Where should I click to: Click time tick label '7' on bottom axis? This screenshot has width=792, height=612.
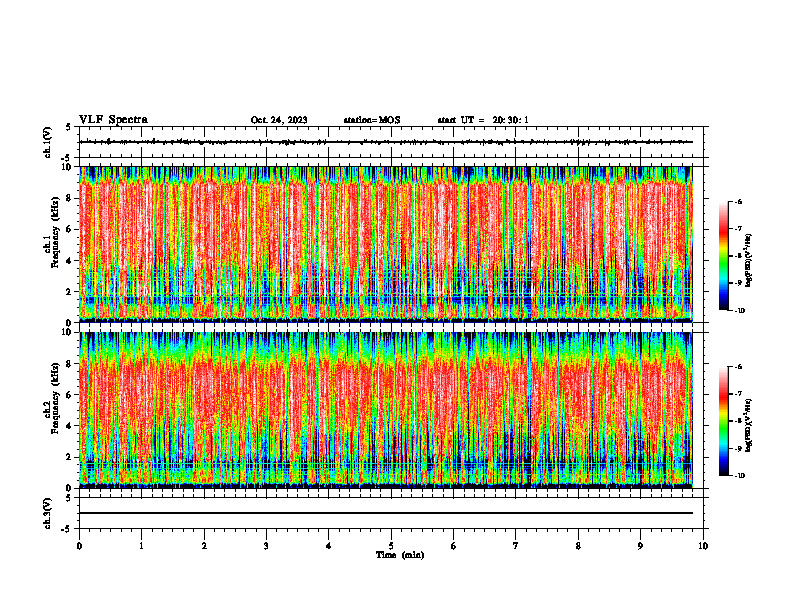click(516, 546)
